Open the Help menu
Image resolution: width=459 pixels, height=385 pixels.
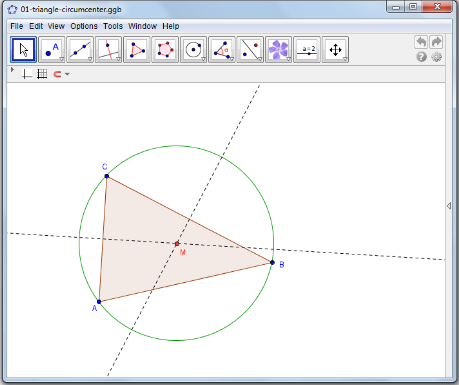pos(171,26)
